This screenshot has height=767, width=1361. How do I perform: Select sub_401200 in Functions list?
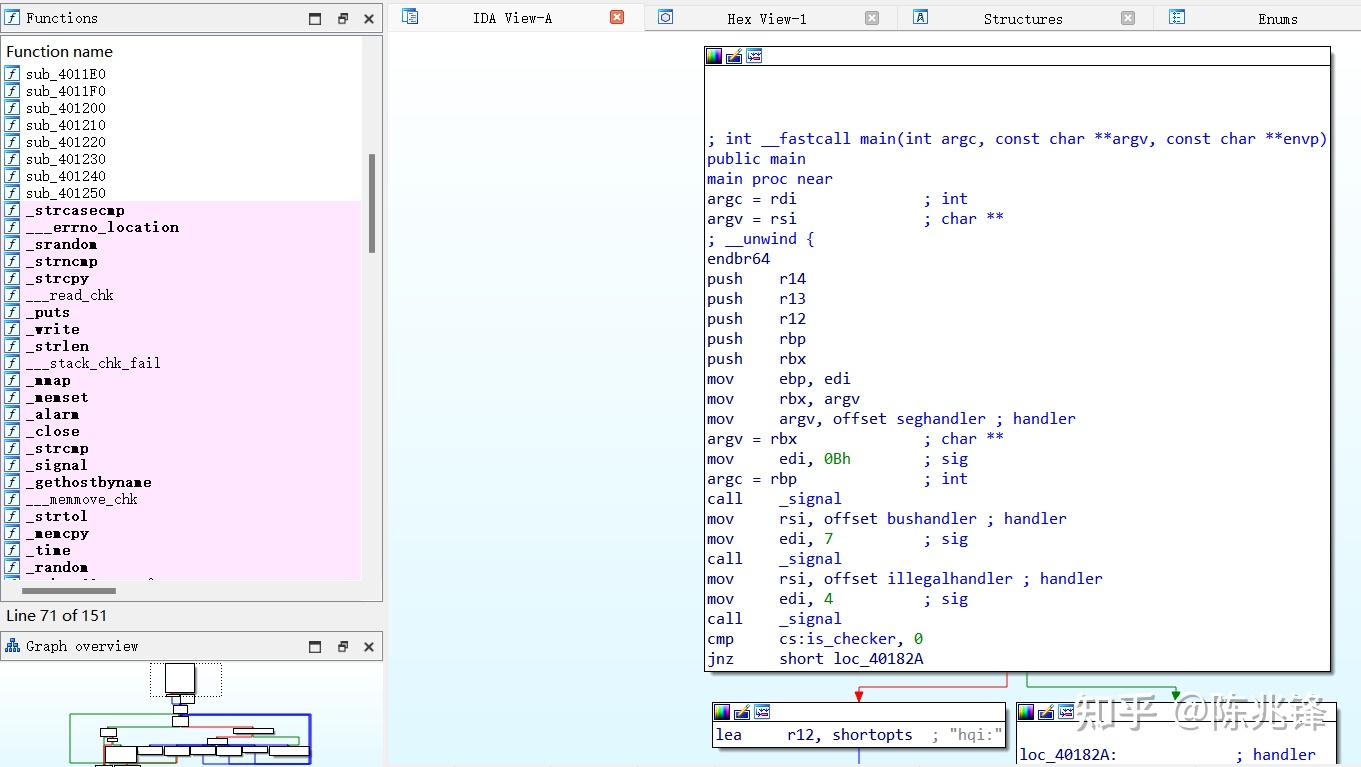(x=65, y=108)
